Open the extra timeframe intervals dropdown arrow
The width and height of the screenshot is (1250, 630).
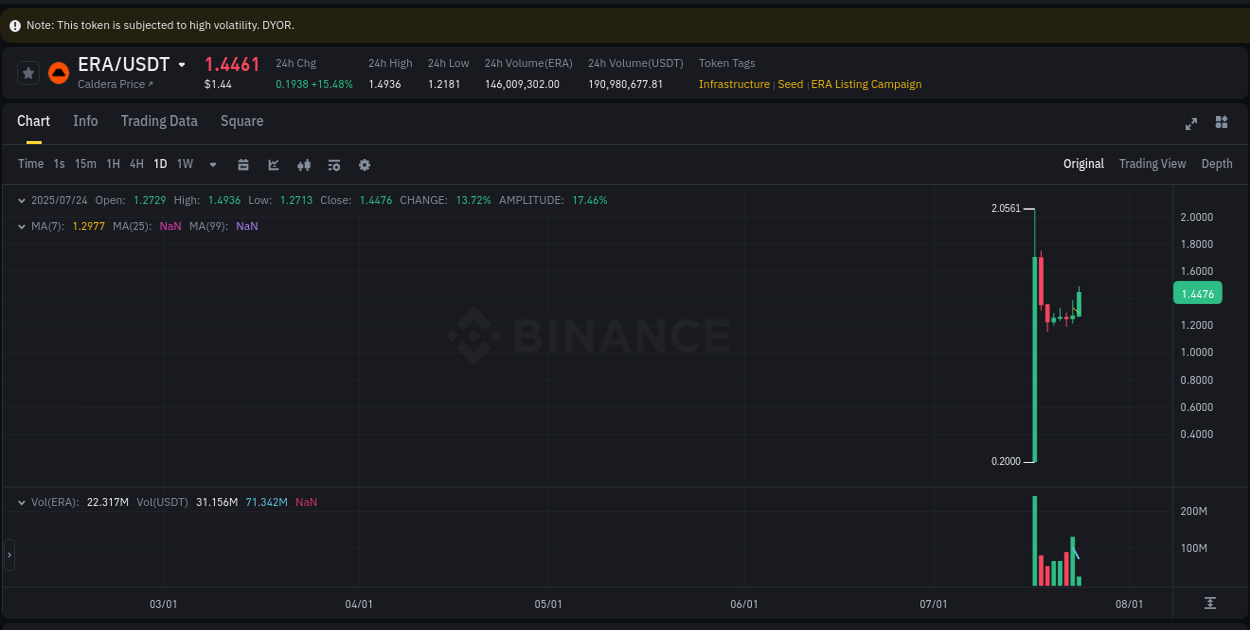pos(212,164)
